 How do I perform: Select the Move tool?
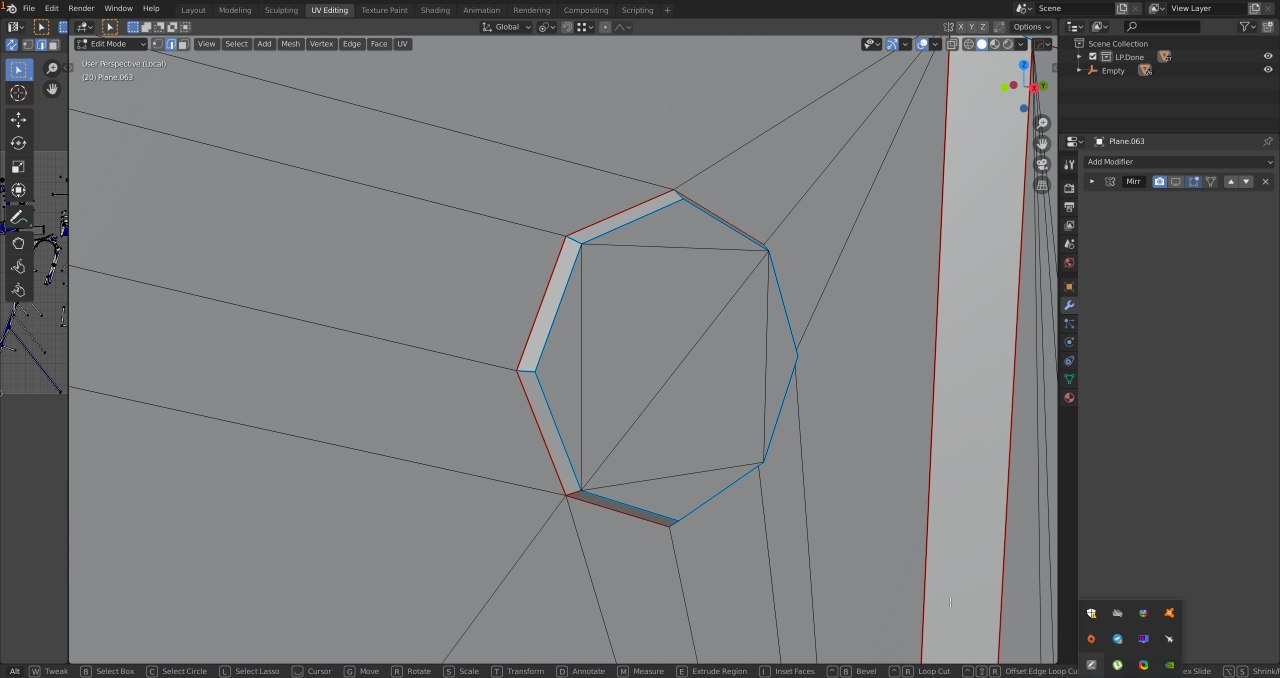point(18,120)
